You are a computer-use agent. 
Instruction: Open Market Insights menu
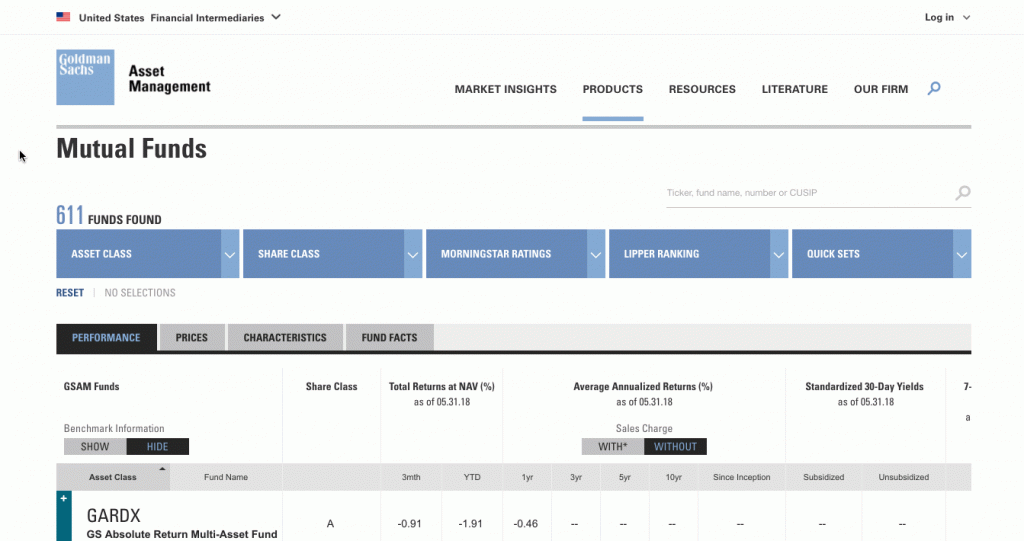coord(505,90)
